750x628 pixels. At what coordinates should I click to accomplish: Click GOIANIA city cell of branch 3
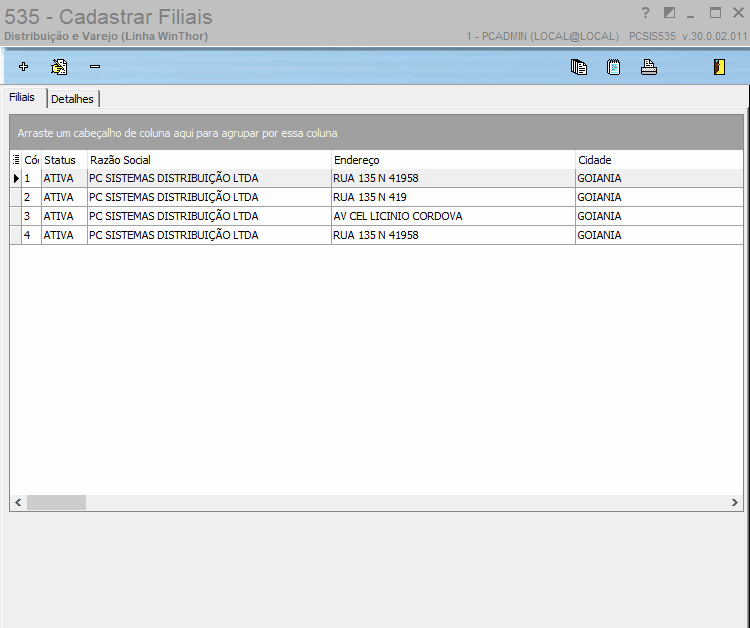(659, 216)
